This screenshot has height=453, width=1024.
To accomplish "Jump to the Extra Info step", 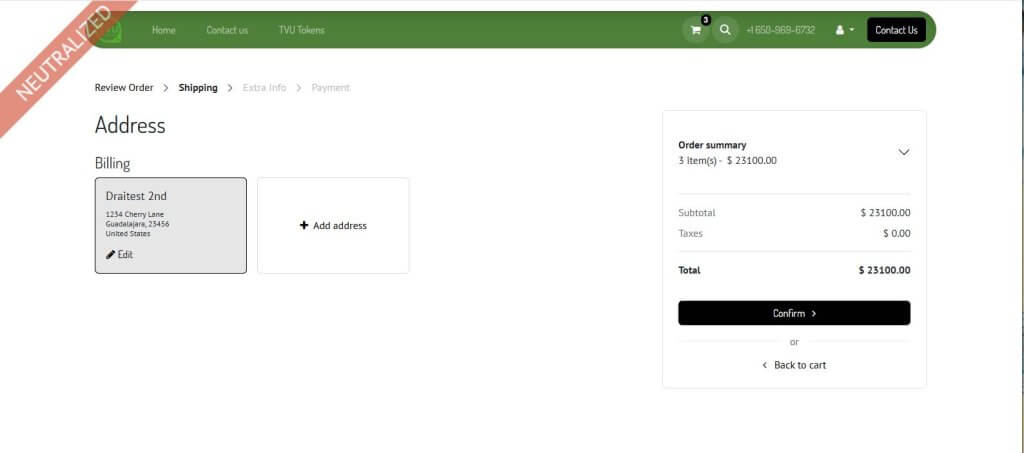I will pos(264,88).
